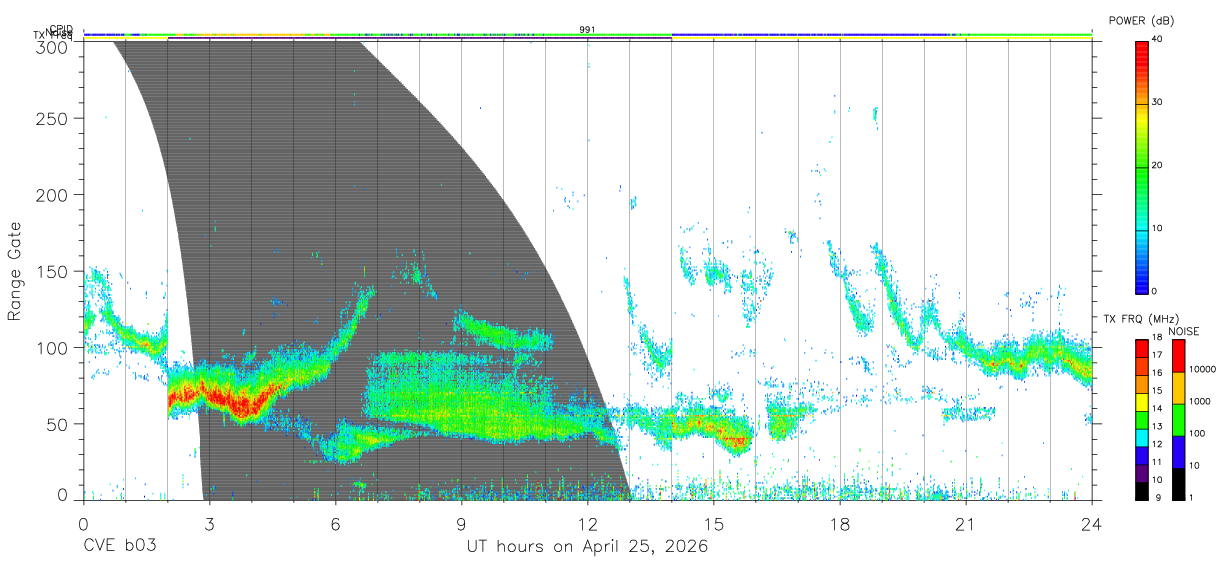The image size is (1228, 567).
Task: Pick the blue segment of NOISE bar
Action: [1179, 452]
